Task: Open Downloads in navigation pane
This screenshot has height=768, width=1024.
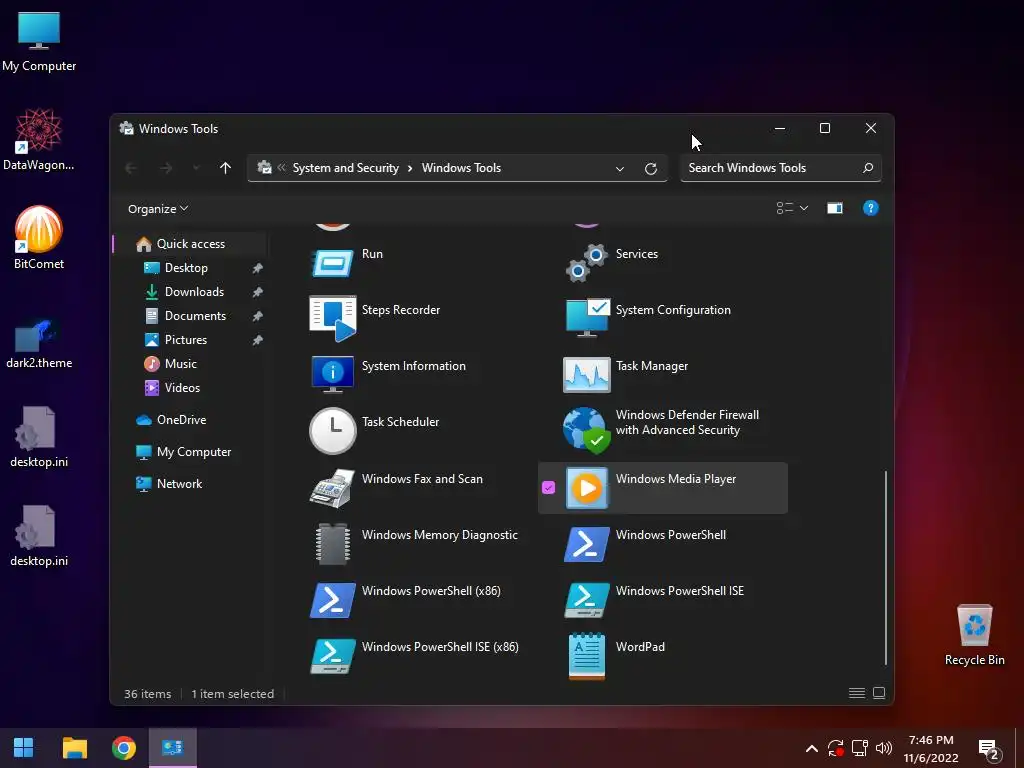Action: pyautogui.click(x=194, y=292)
